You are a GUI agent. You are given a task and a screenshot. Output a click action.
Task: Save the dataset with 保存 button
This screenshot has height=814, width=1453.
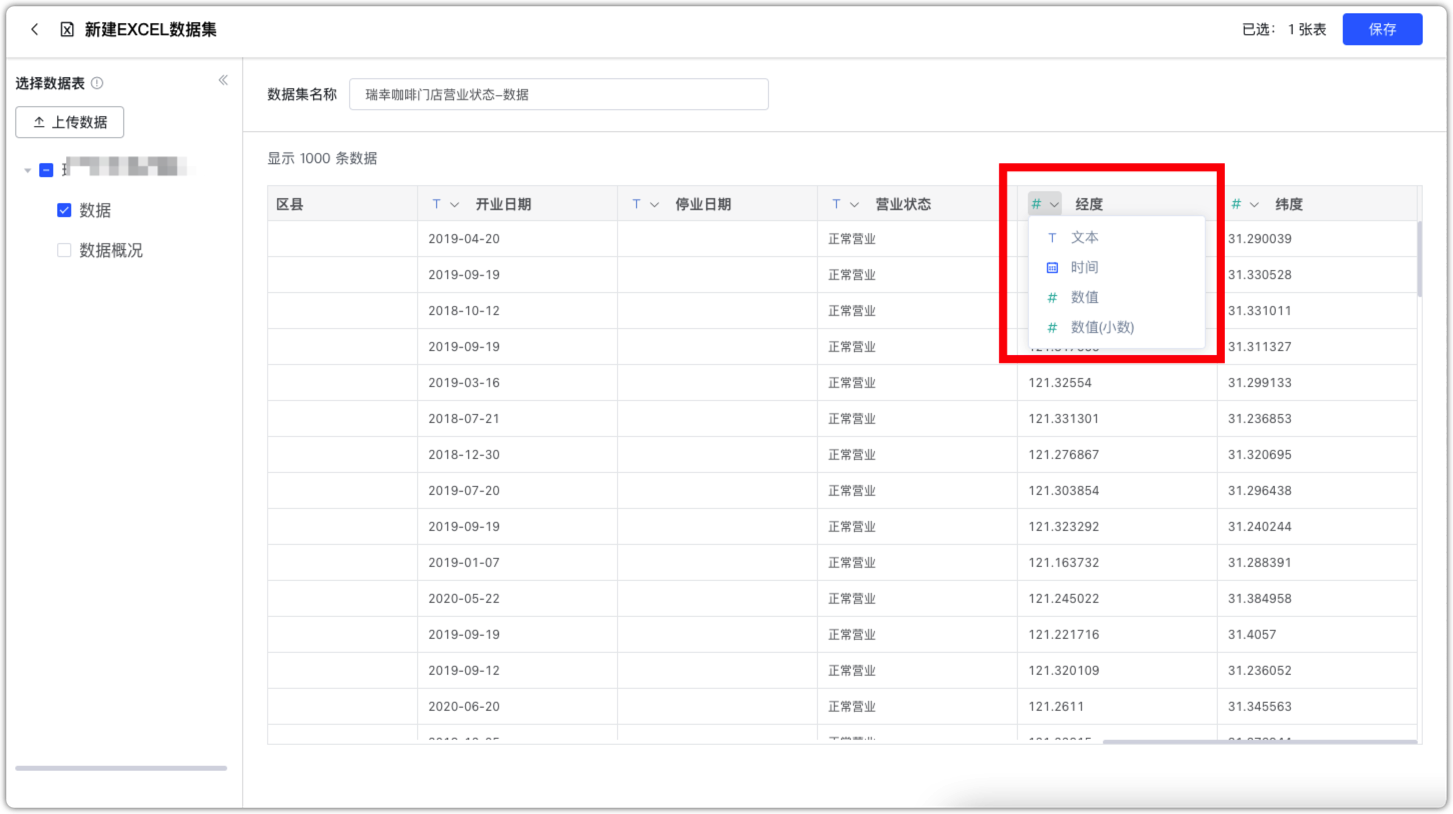[x=1382, y=30]
